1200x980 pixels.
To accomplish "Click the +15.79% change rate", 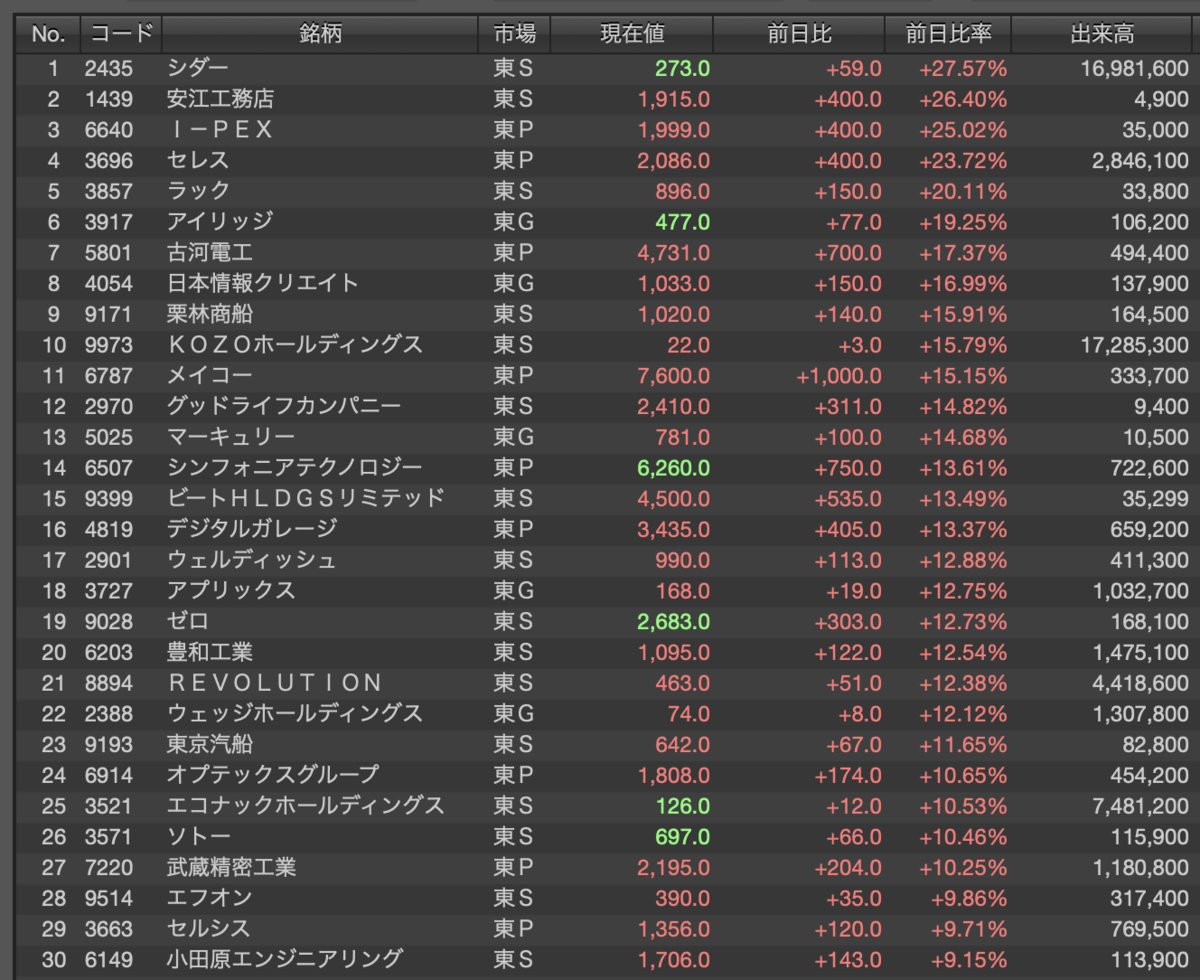I will point(963,345).
